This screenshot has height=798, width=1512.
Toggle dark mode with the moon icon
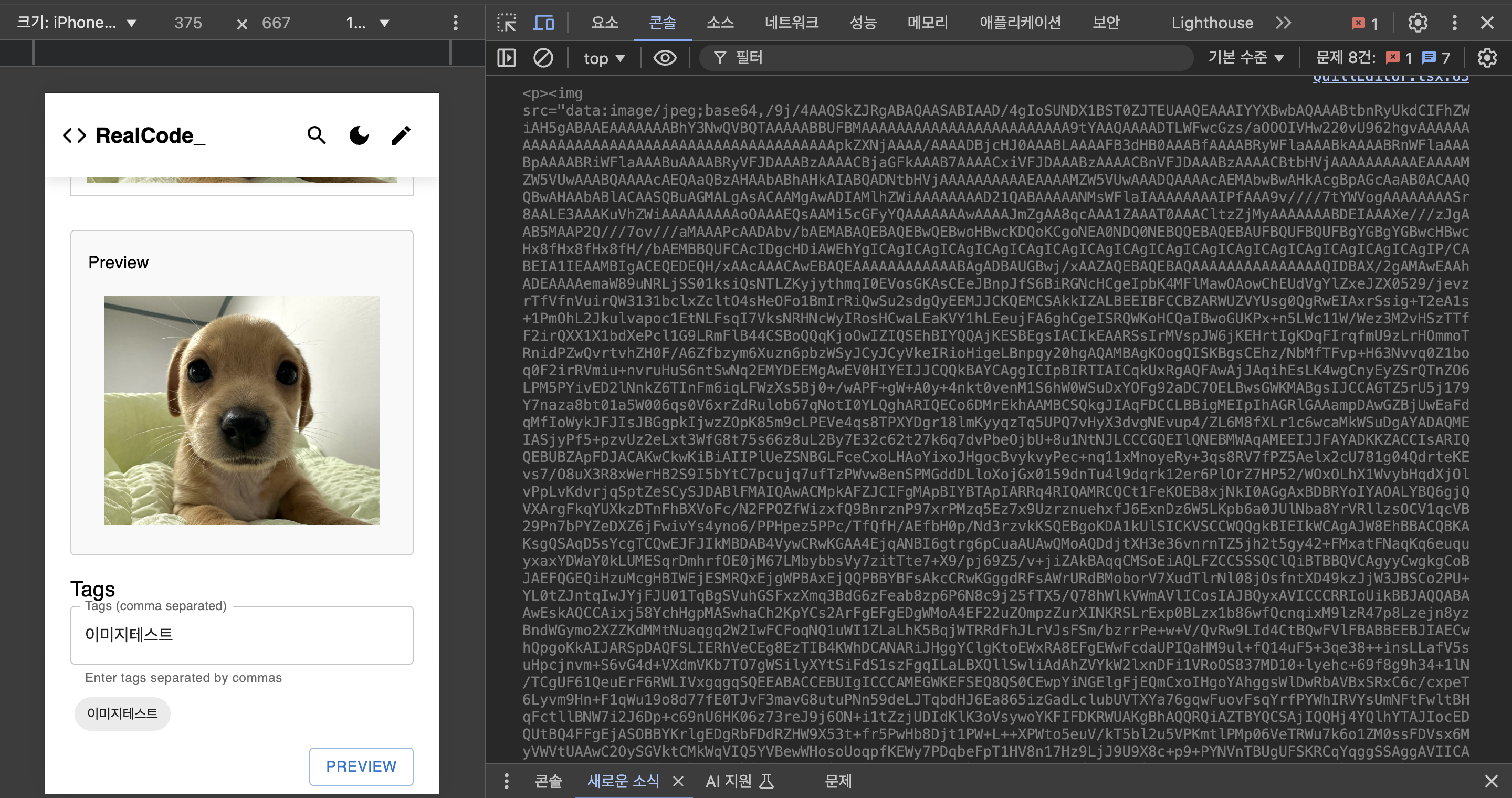point(359,135)
